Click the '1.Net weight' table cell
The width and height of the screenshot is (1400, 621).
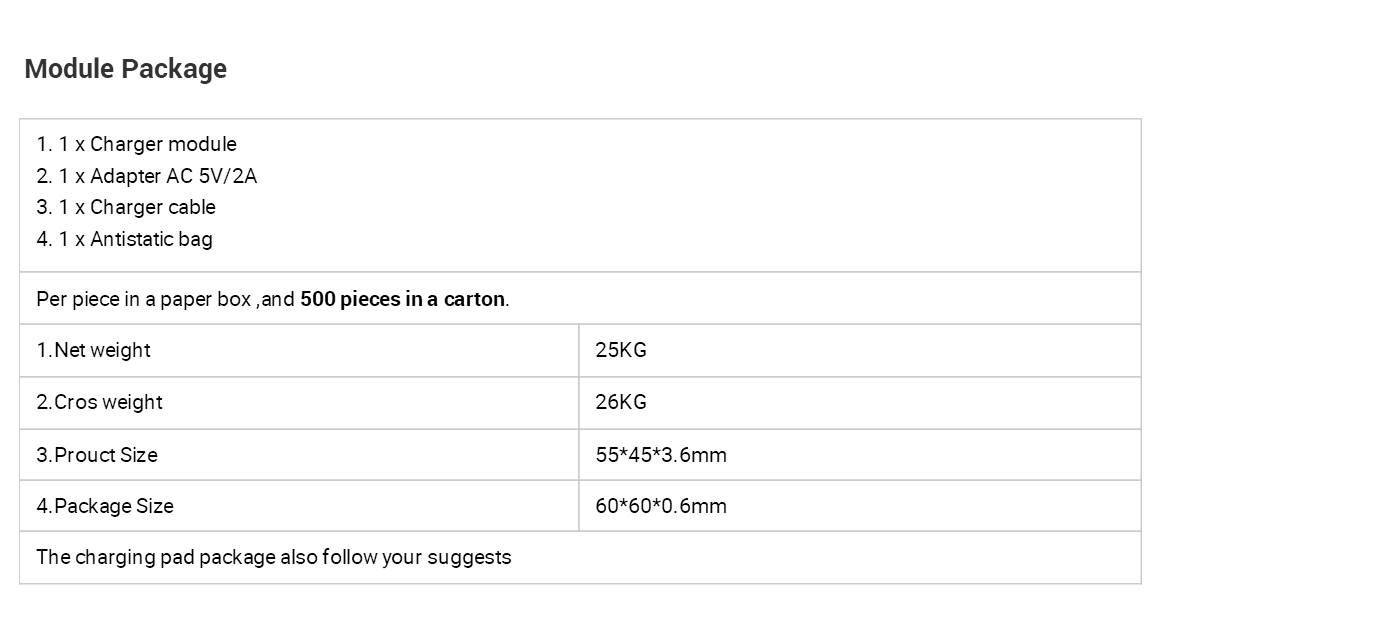click(93, 350)
